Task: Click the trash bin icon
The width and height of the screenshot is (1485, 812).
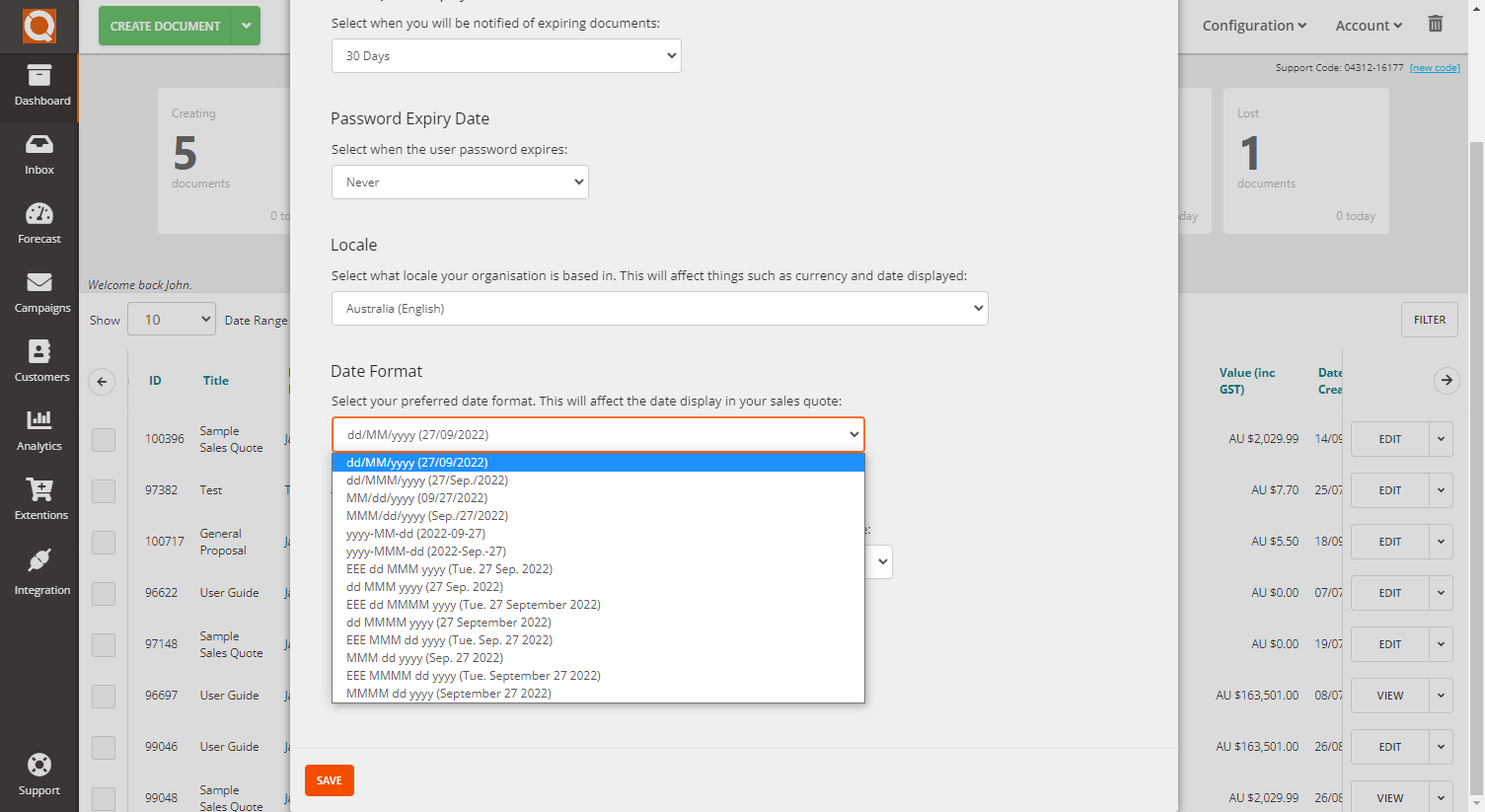Action: pos(1436,24)
